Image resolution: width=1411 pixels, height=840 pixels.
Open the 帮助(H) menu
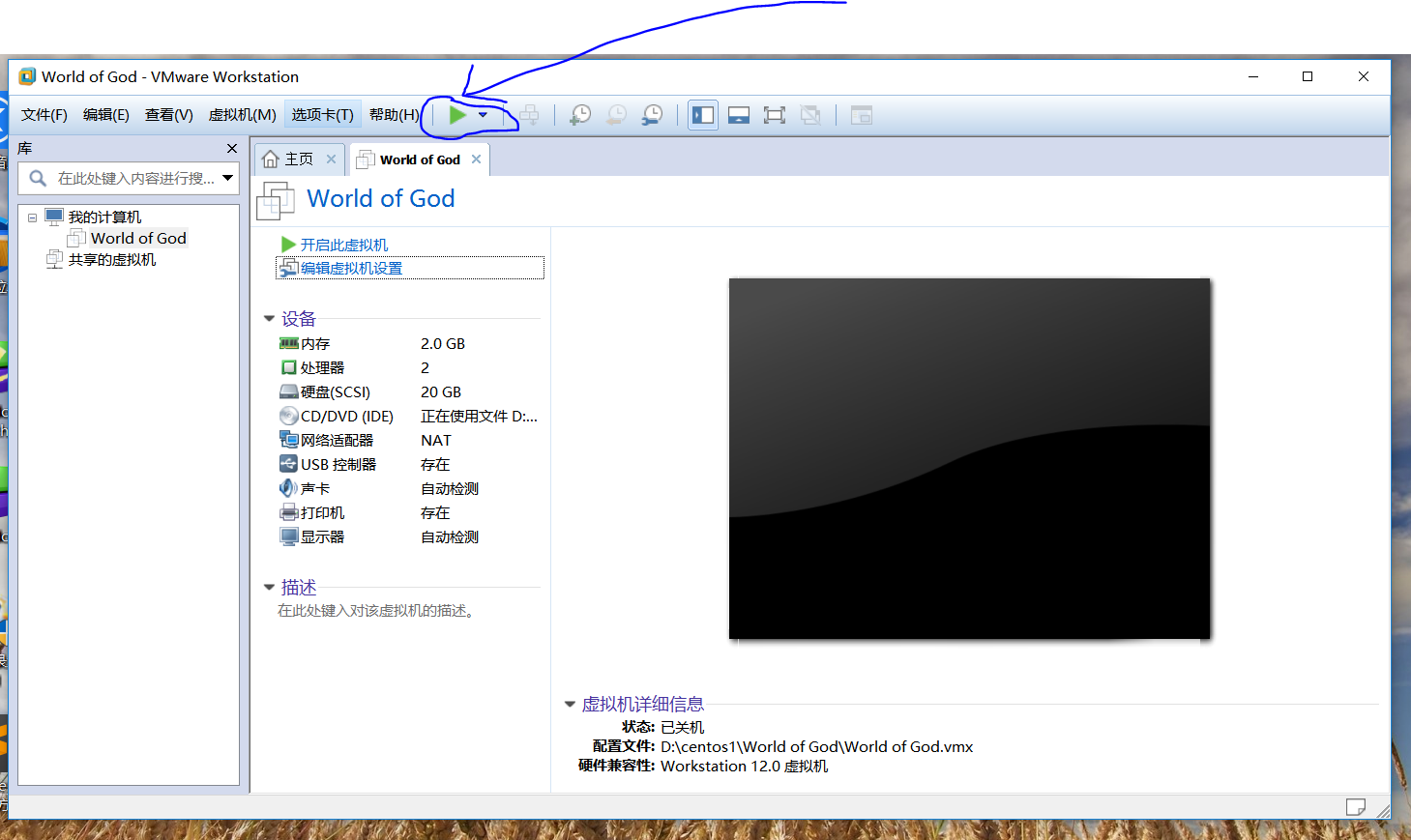395,115
